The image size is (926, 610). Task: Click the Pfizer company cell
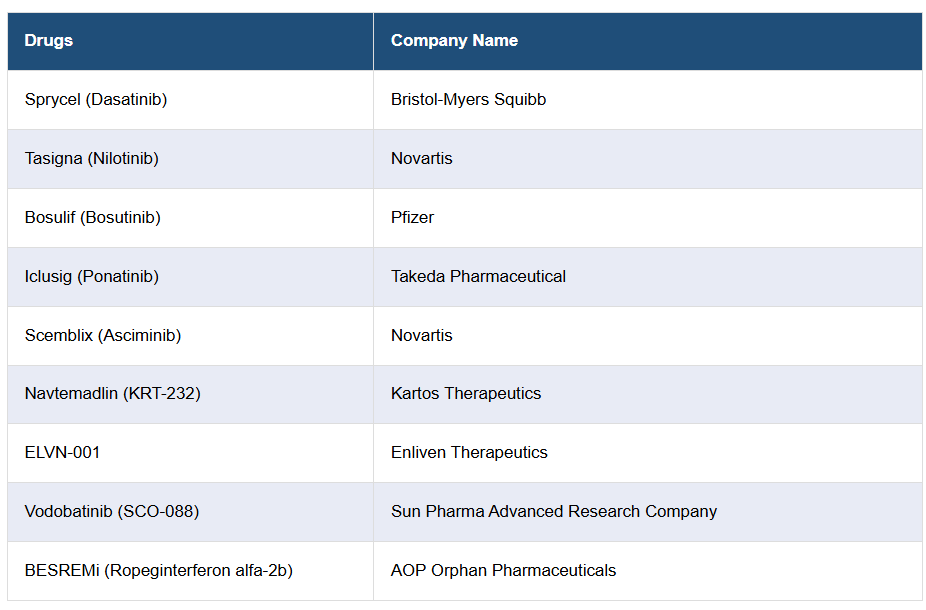[412, 217]
